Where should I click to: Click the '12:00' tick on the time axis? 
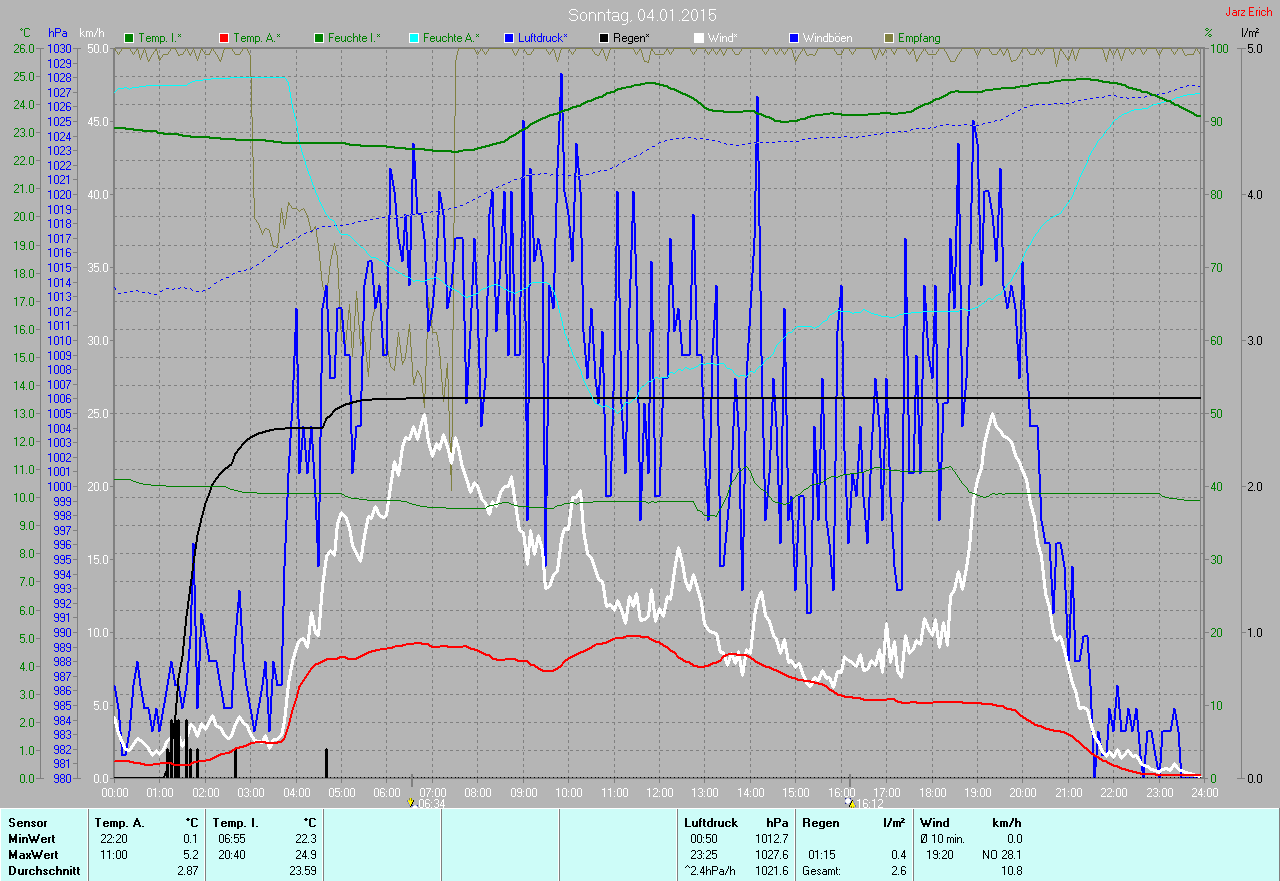pyautogui.click(x=659, y=792)
